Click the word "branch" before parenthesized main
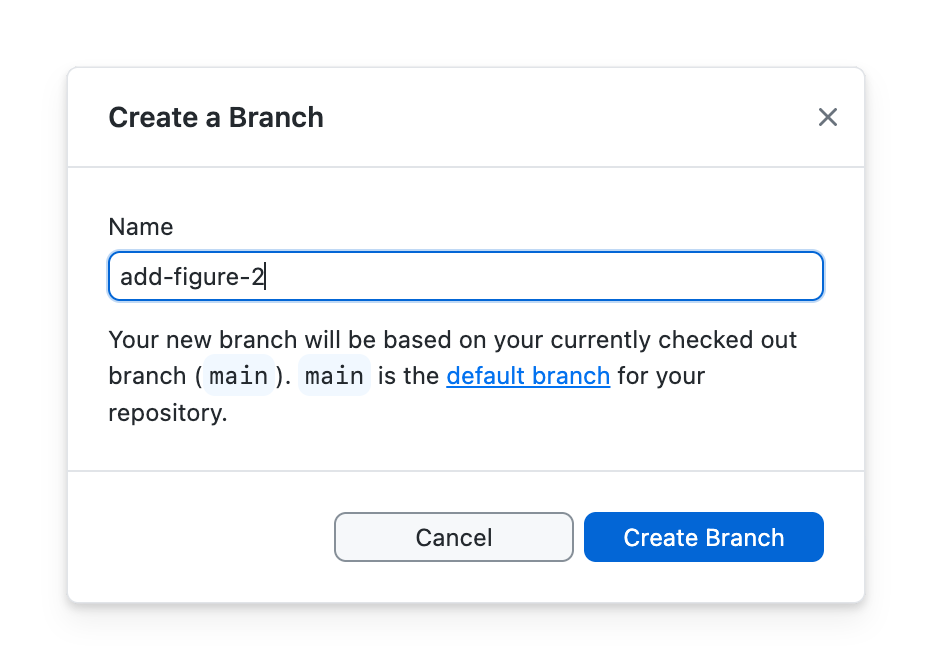 coord(147,376)
